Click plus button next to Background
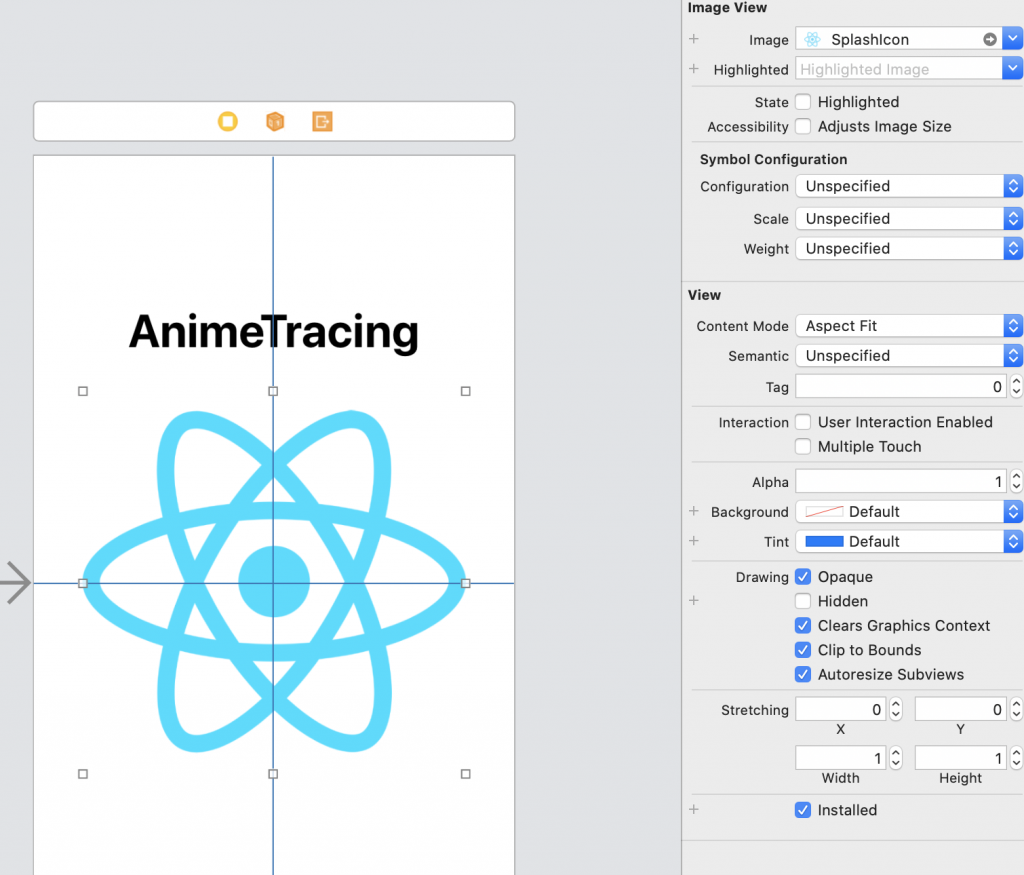The height and width of the screenshot is (875, 1024). [694, 511]
